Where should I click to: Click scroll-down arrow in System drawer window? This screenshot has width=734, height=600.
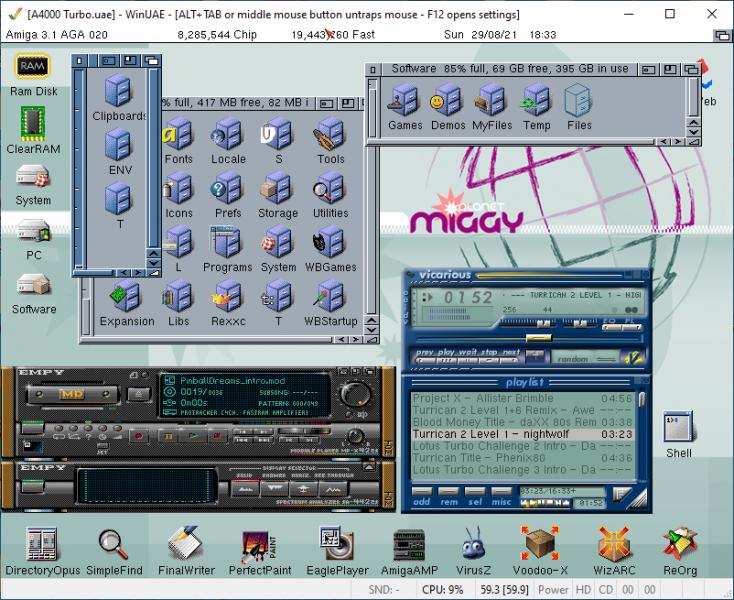click(x=371, y=330)
